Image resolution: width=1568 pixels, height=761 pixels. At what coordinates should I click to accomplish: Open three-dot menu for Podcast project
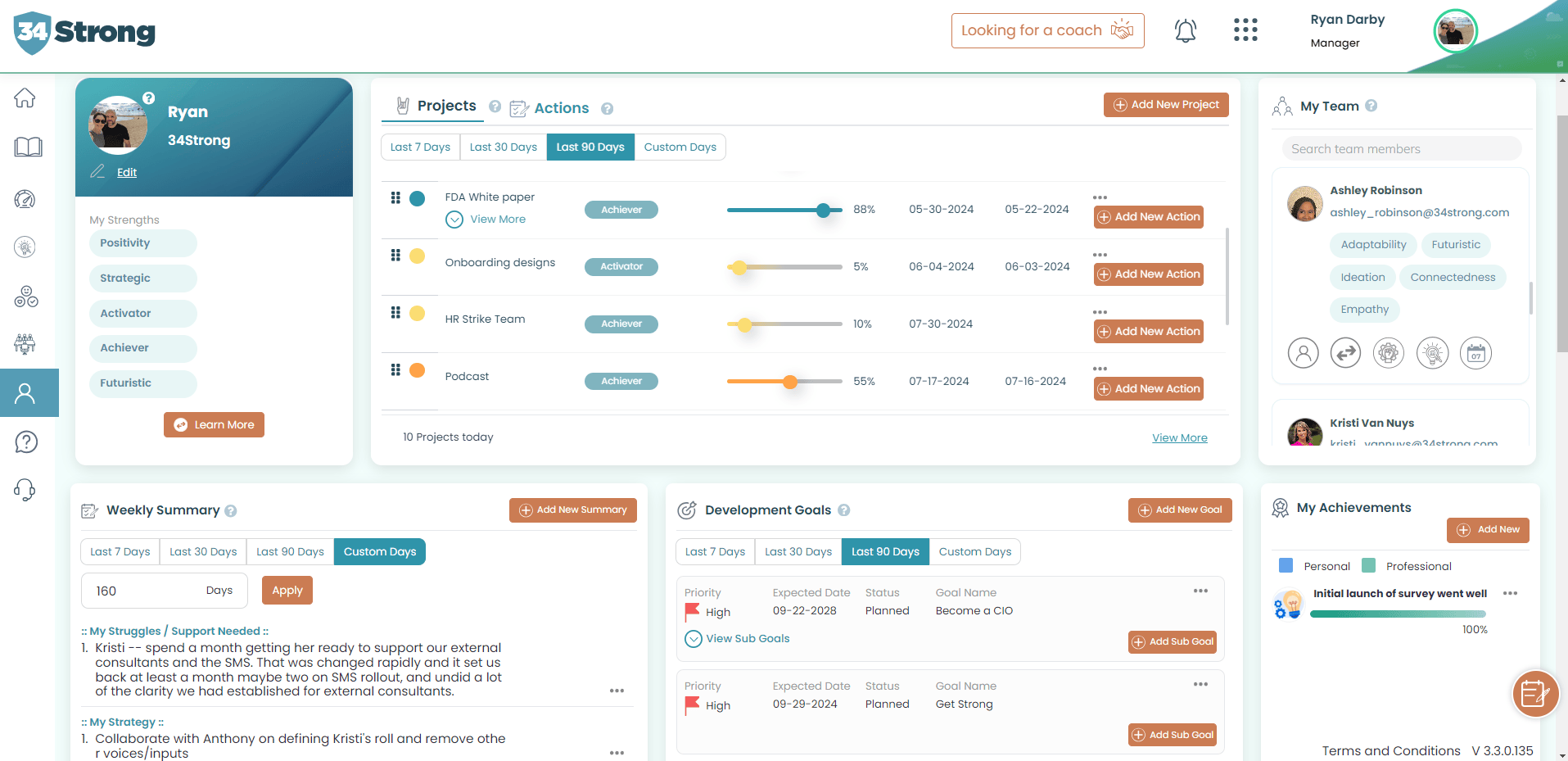1100,369
